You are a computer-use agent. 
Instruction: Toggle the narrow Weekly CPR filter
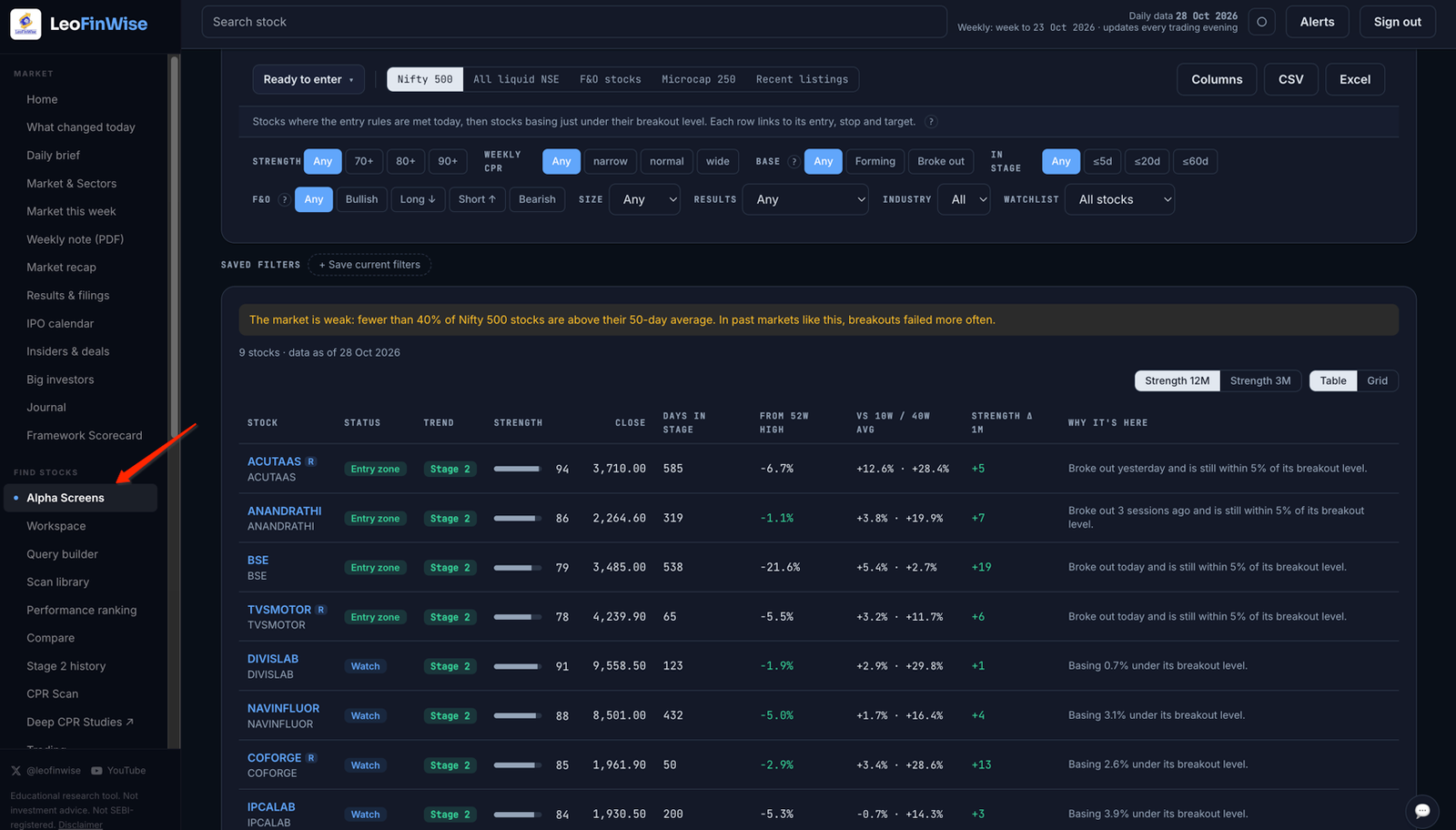click(610, 161)
